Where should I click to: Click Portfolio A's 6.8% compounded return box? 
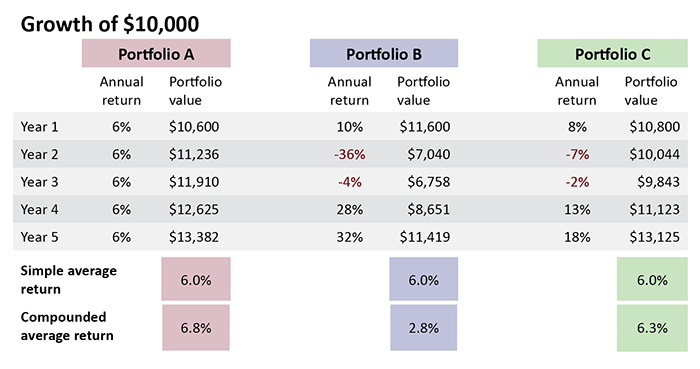coord(196,328)
